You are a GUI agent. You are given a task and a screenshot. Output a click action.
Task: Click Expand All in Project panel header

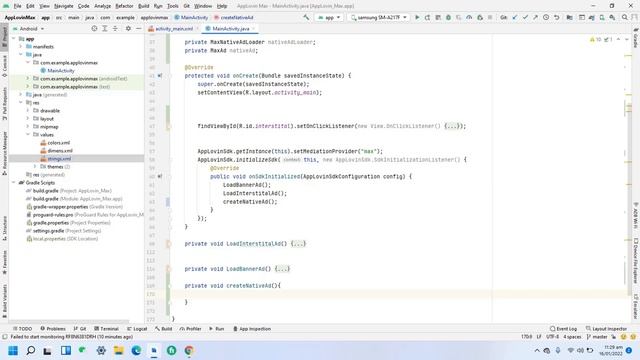click(104, 29)
